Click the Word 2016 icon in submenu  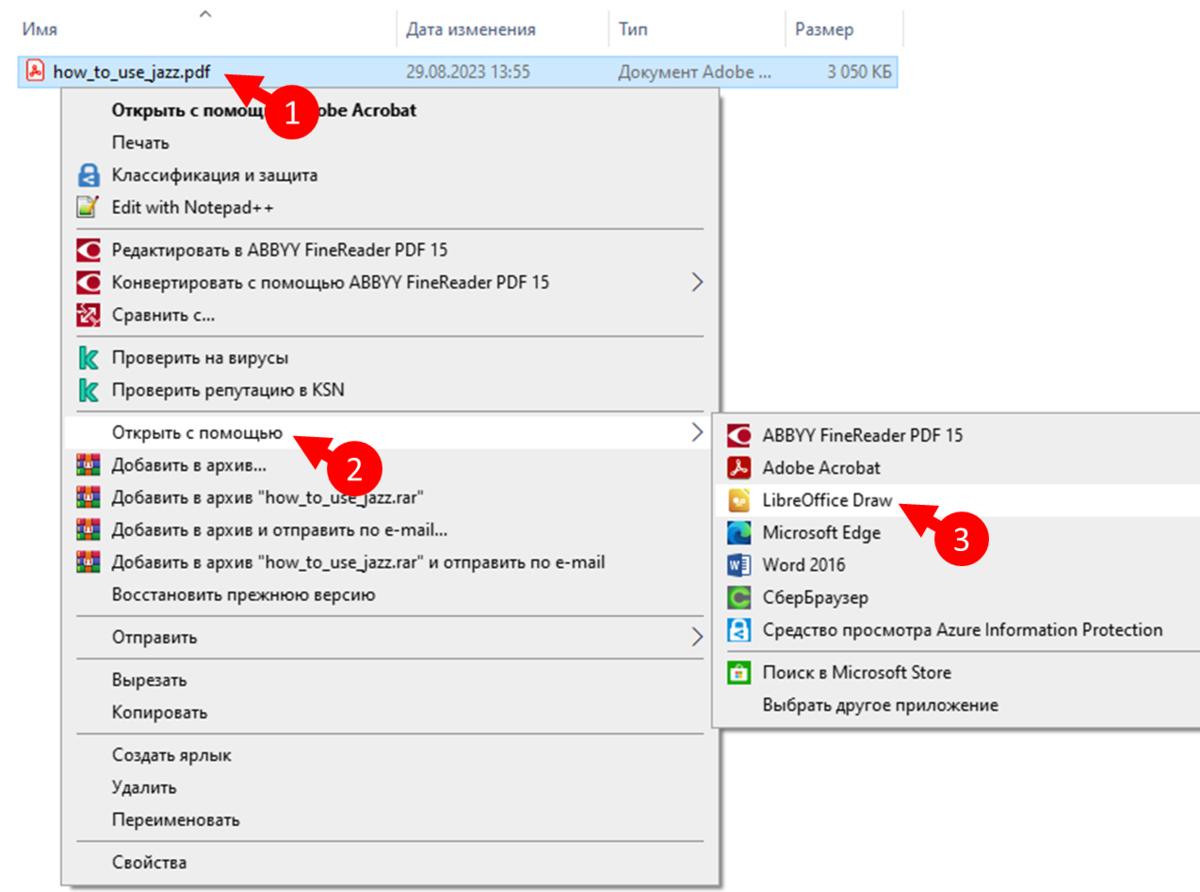click(739, 565)
